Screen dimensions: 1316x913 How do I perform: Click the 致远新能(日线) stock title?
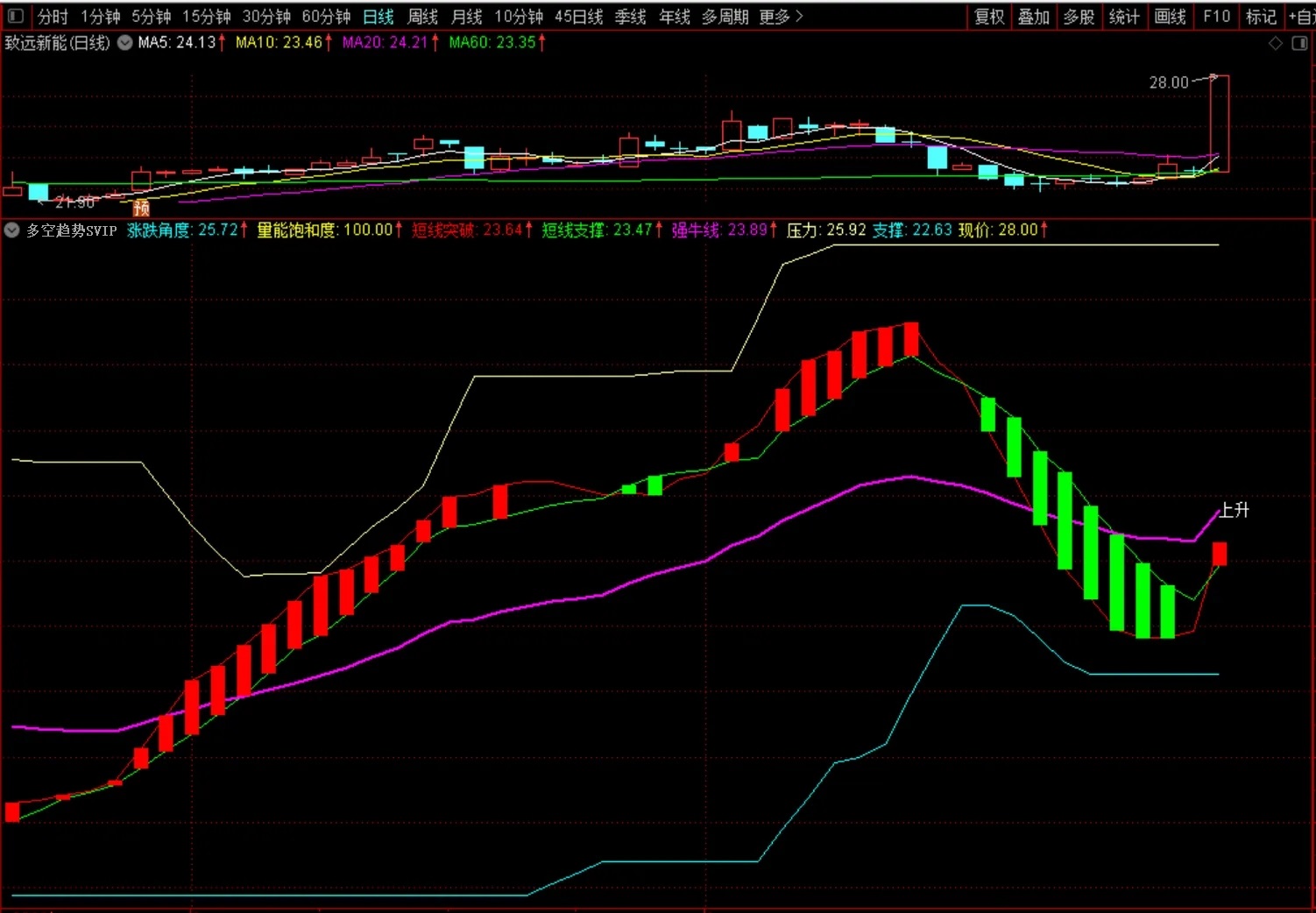pos(58,42)
